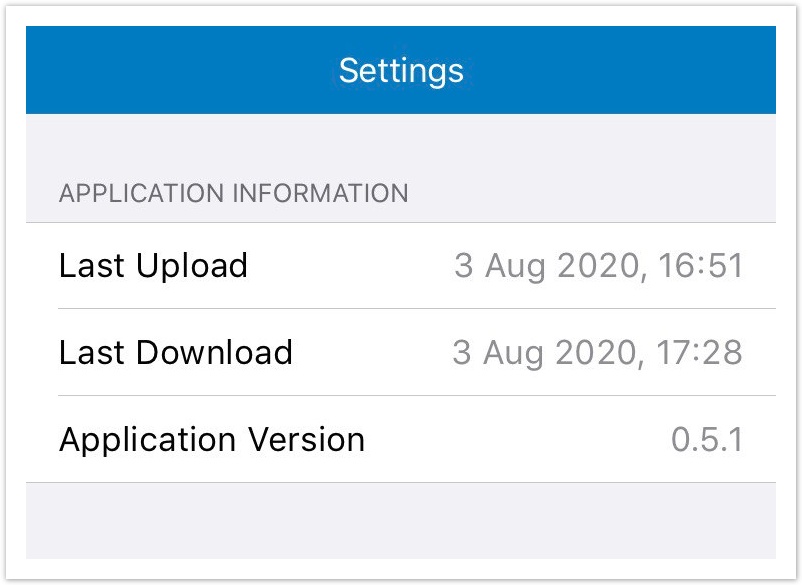Click the version number 0.5.1
Screen dimensions: 802x585
tap(707, 440)
